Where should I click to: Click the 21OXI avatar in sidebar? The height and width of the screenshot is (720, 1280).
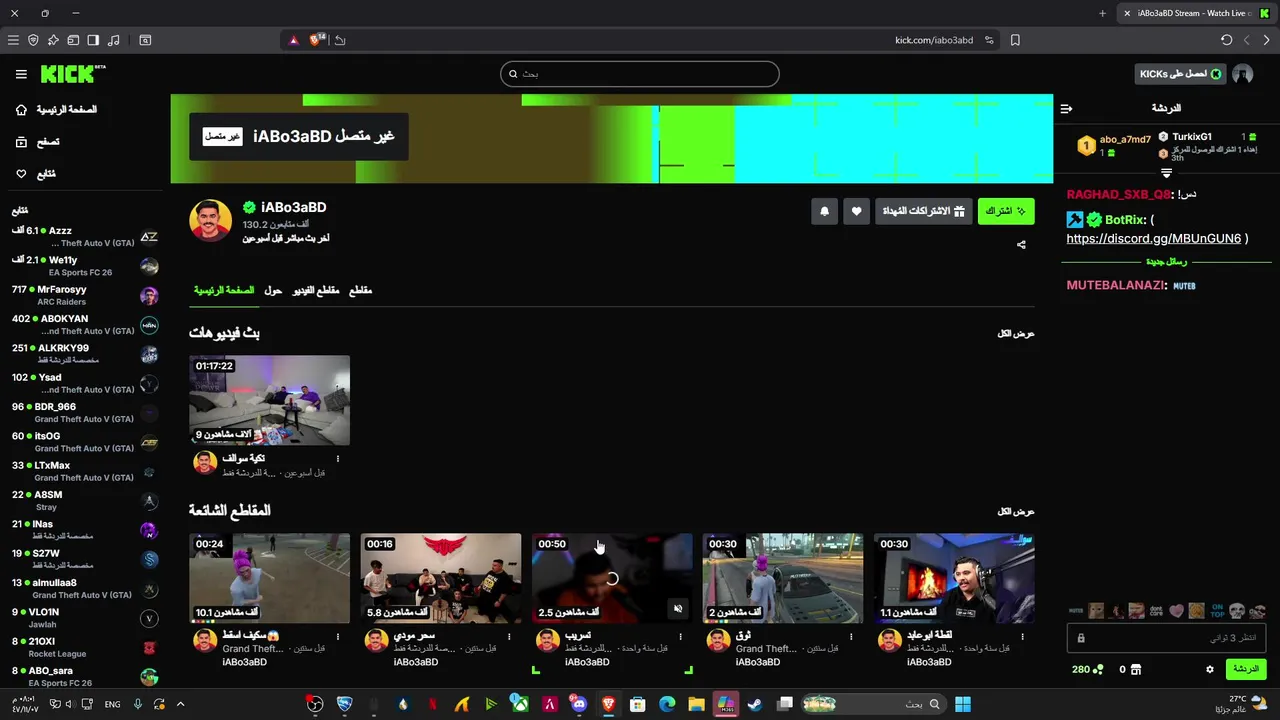point(149,648)
